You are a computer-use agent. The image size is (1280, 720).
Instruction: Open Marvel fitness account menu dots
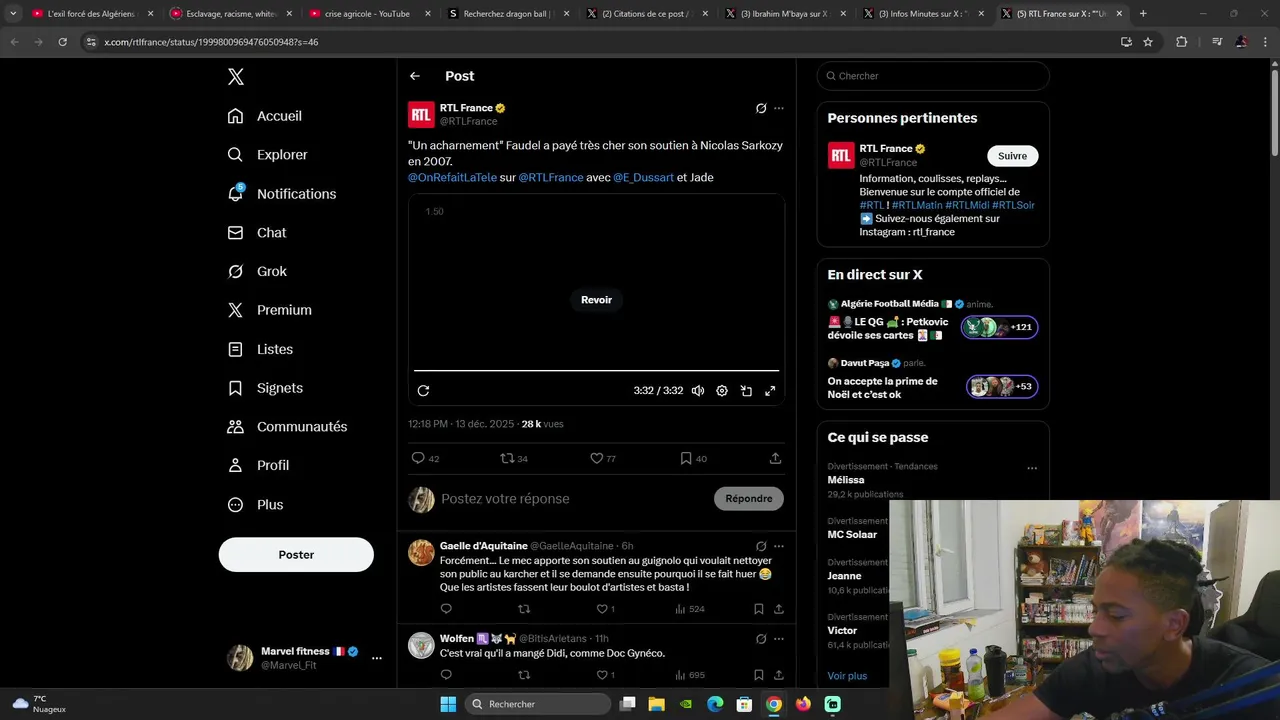[377, 658]
